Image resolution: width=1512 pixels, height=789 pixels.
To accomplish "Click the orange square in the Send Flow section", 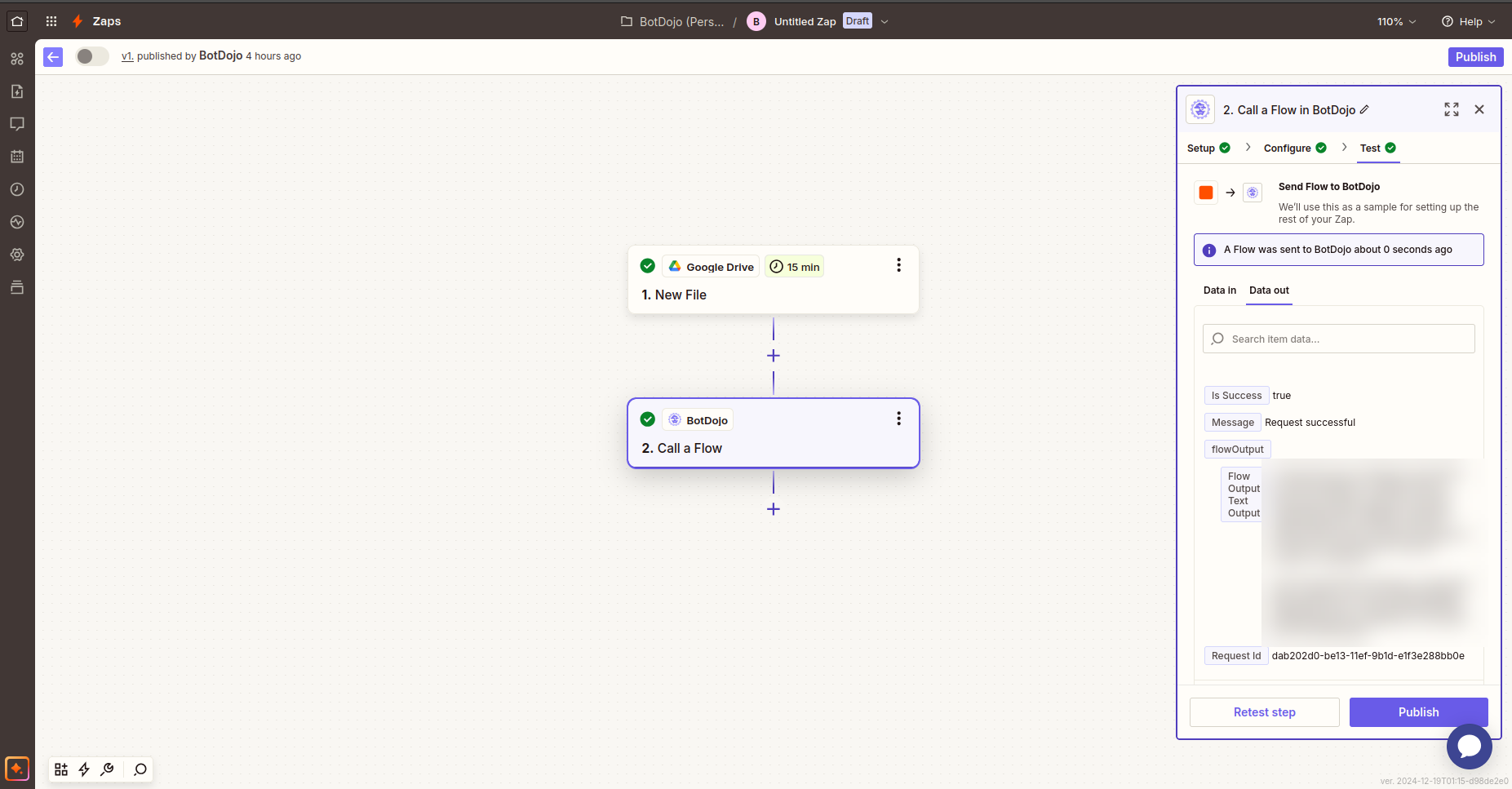I will point(1206,193).
